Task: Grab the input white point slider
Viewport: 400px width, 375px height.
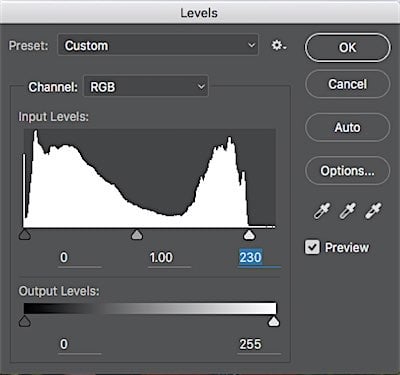Action: click(x=249, y=235)
